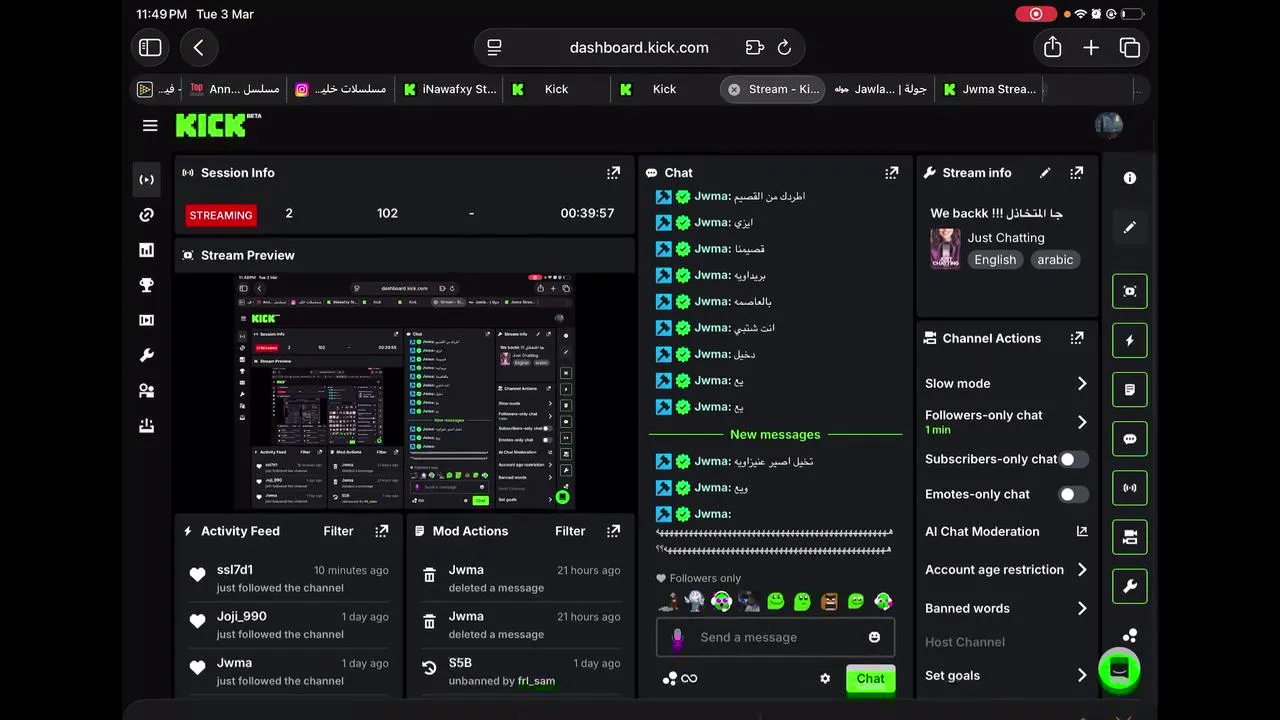1280x720 pixels.
Task: Switch to Jawla browser tab
Action: point(880,89)
